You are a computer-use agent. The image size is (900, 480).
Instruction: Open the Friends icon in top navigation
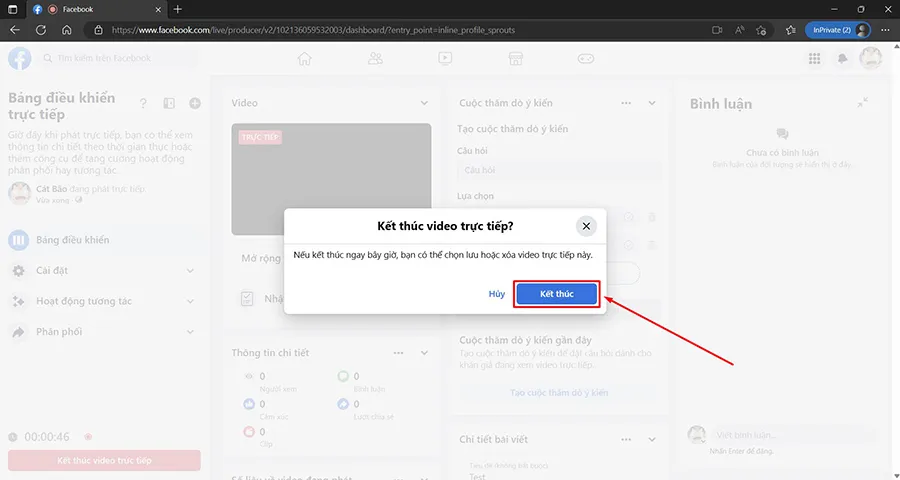pyautogui.click(x=375, y=58)
